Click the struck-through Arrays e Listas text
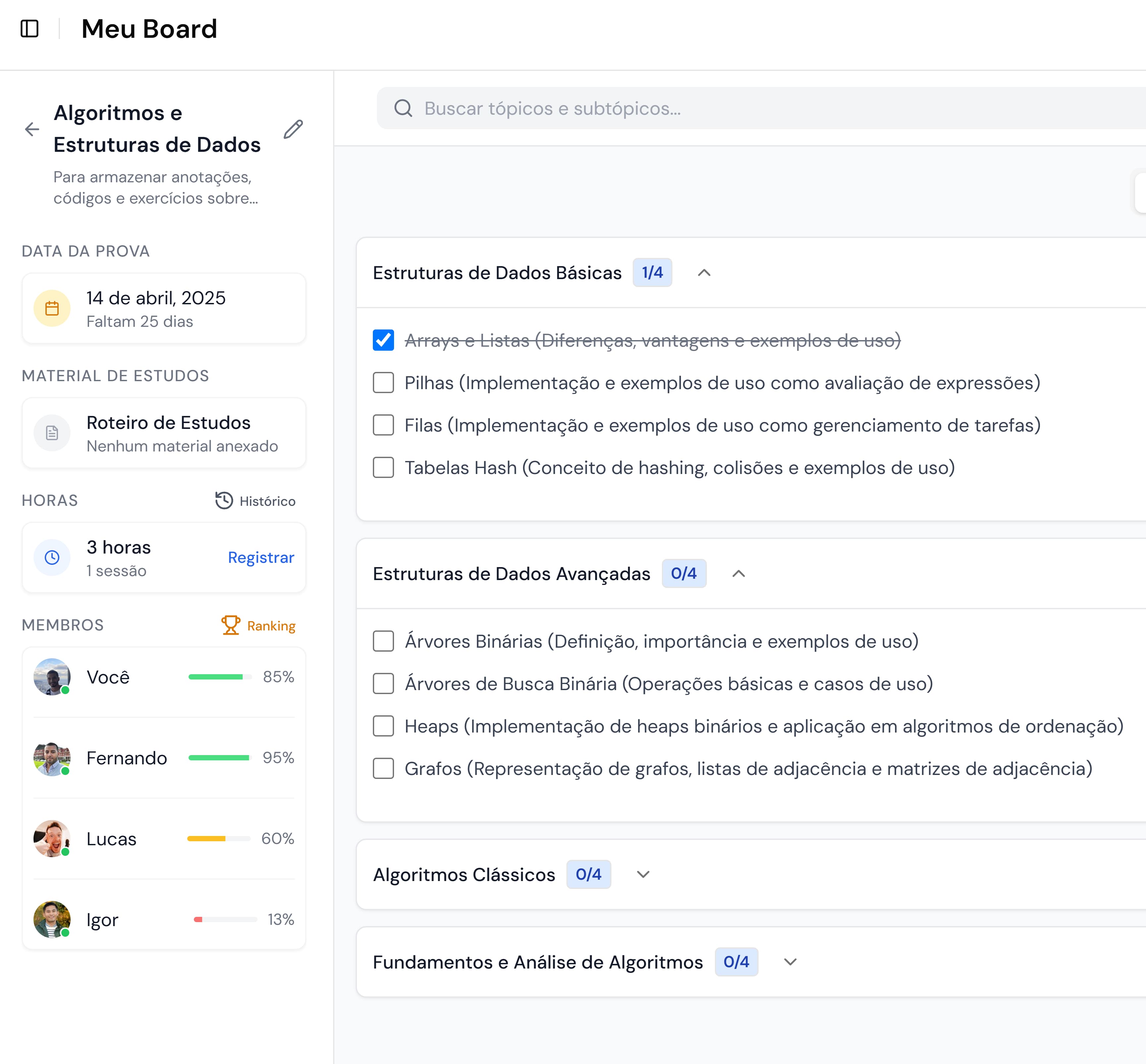The width and height of the screenshot is (1146, 1064). tap(653, 340)
